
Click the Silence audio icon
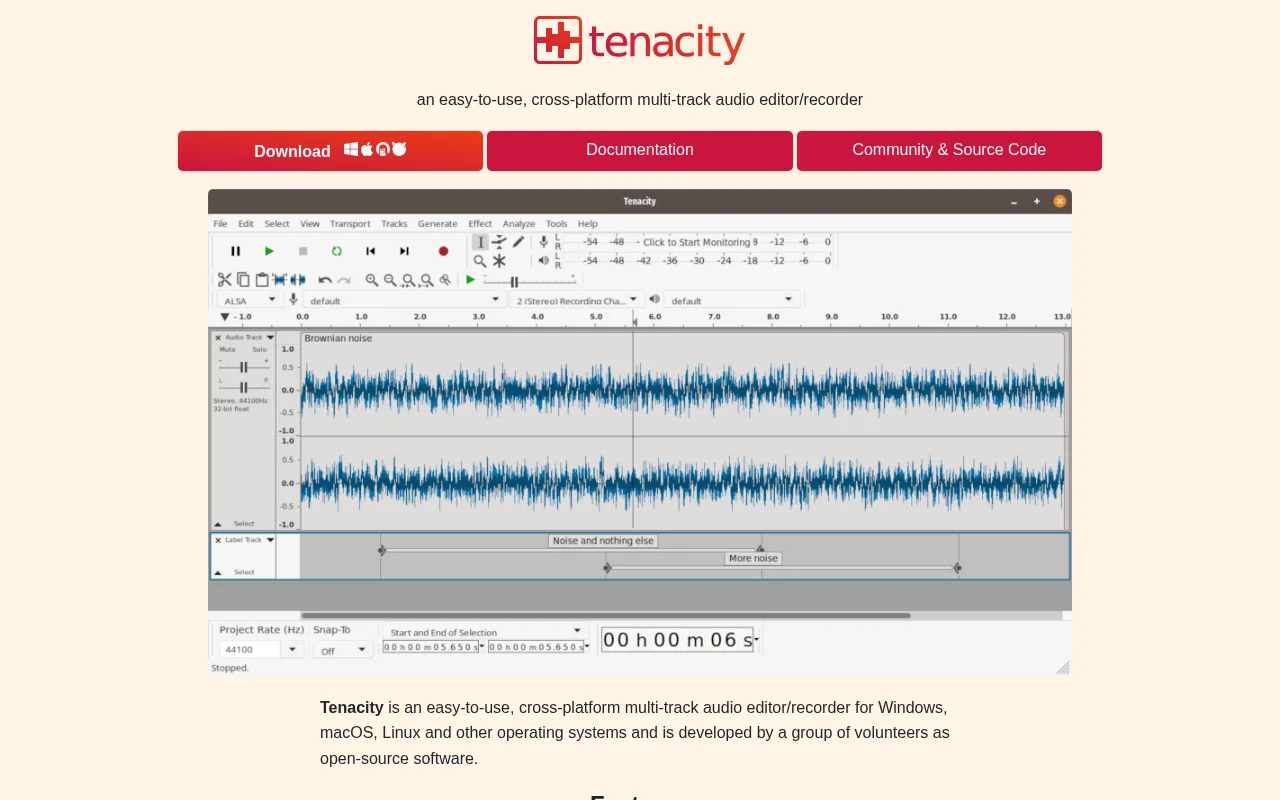pyautogui.click(x=298, y=280)
